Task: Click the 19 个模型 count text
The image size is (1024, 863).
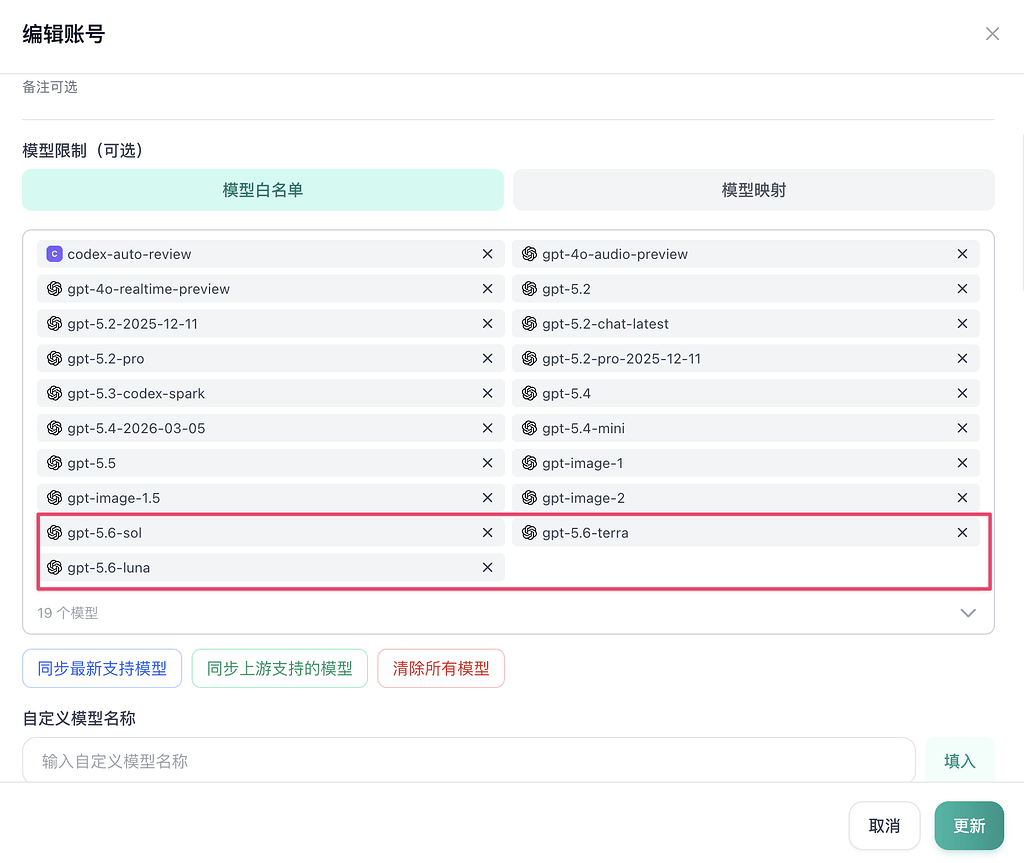Action: (x=67, y=613)
